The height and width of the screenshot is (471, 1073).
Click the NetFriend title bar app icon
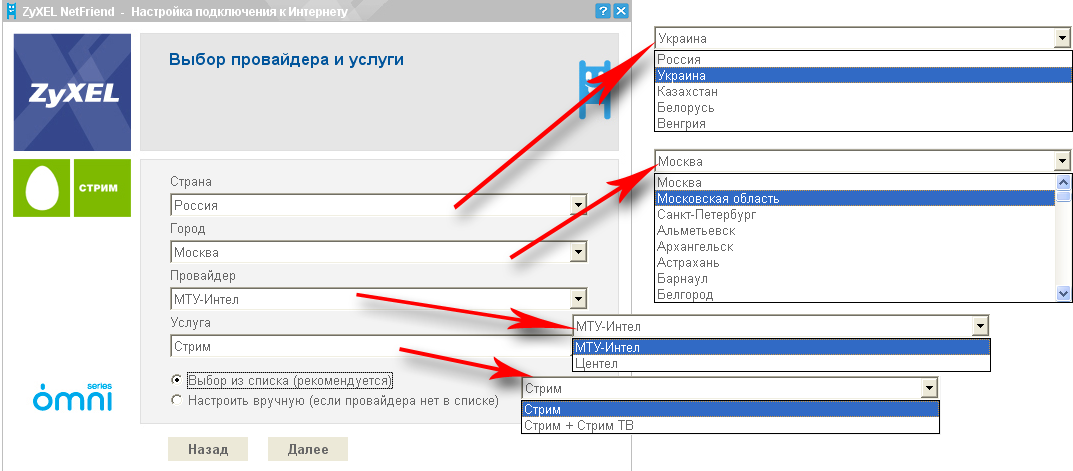(x=11, y=11)
